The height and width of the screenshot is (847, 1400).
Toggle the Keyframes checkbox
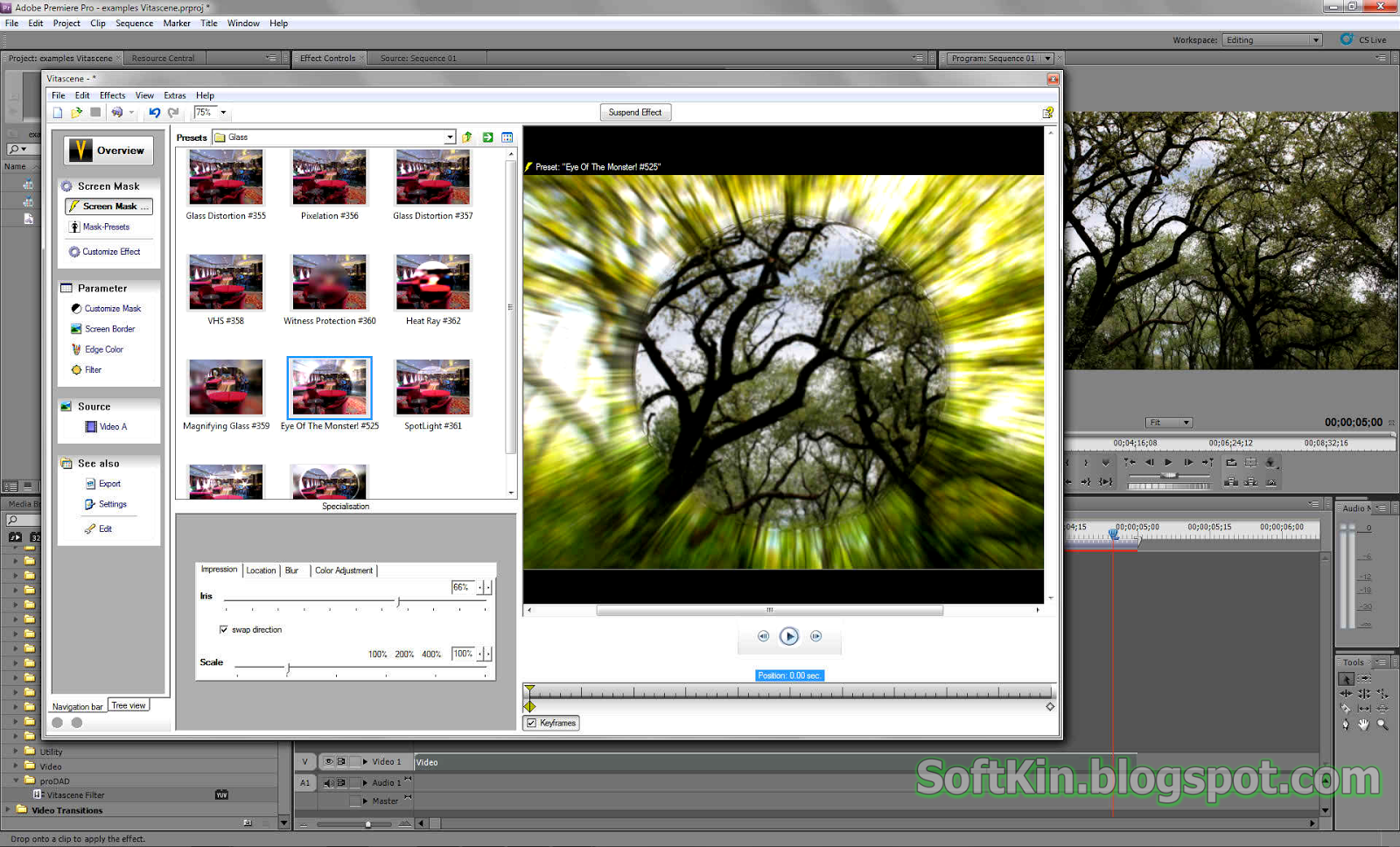(531, 723)
